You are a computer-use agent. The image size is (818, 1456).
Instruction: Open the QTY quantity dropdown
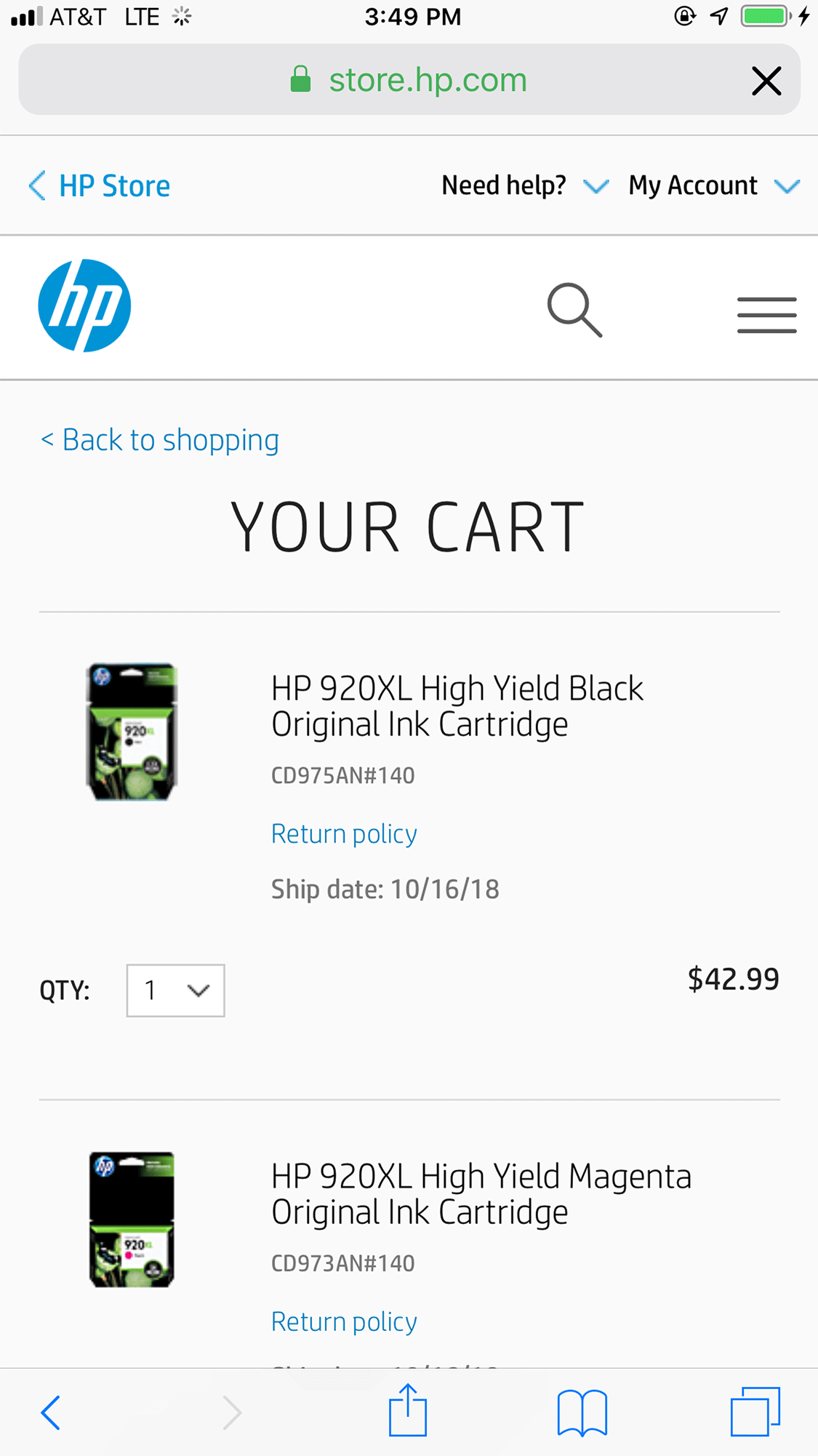click(175, 991)
